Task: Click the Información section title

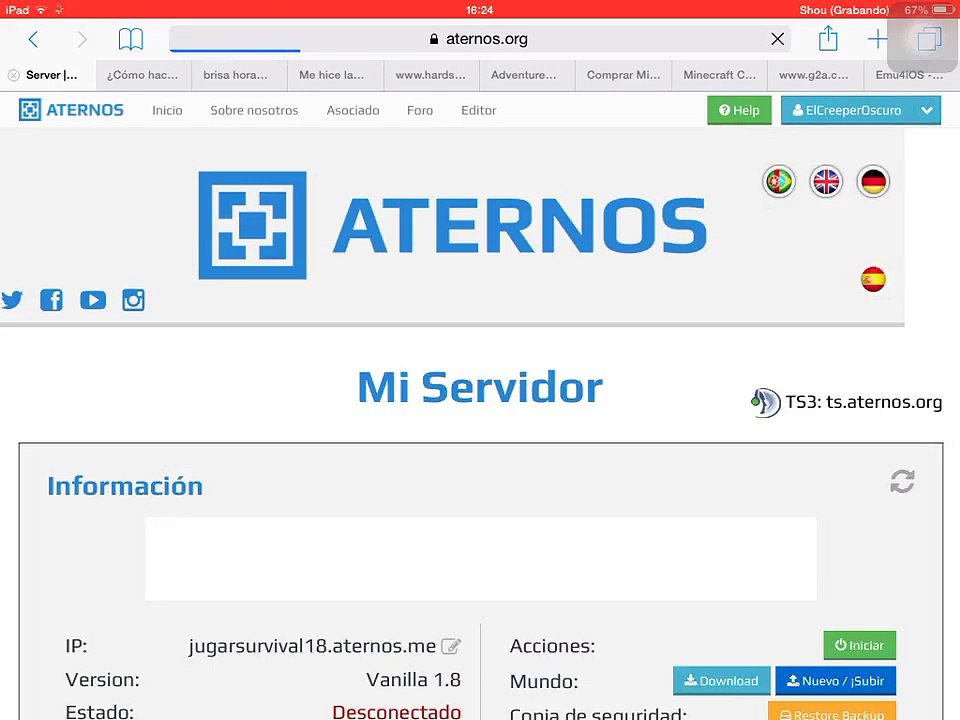Action: click(x=125, y=486)
